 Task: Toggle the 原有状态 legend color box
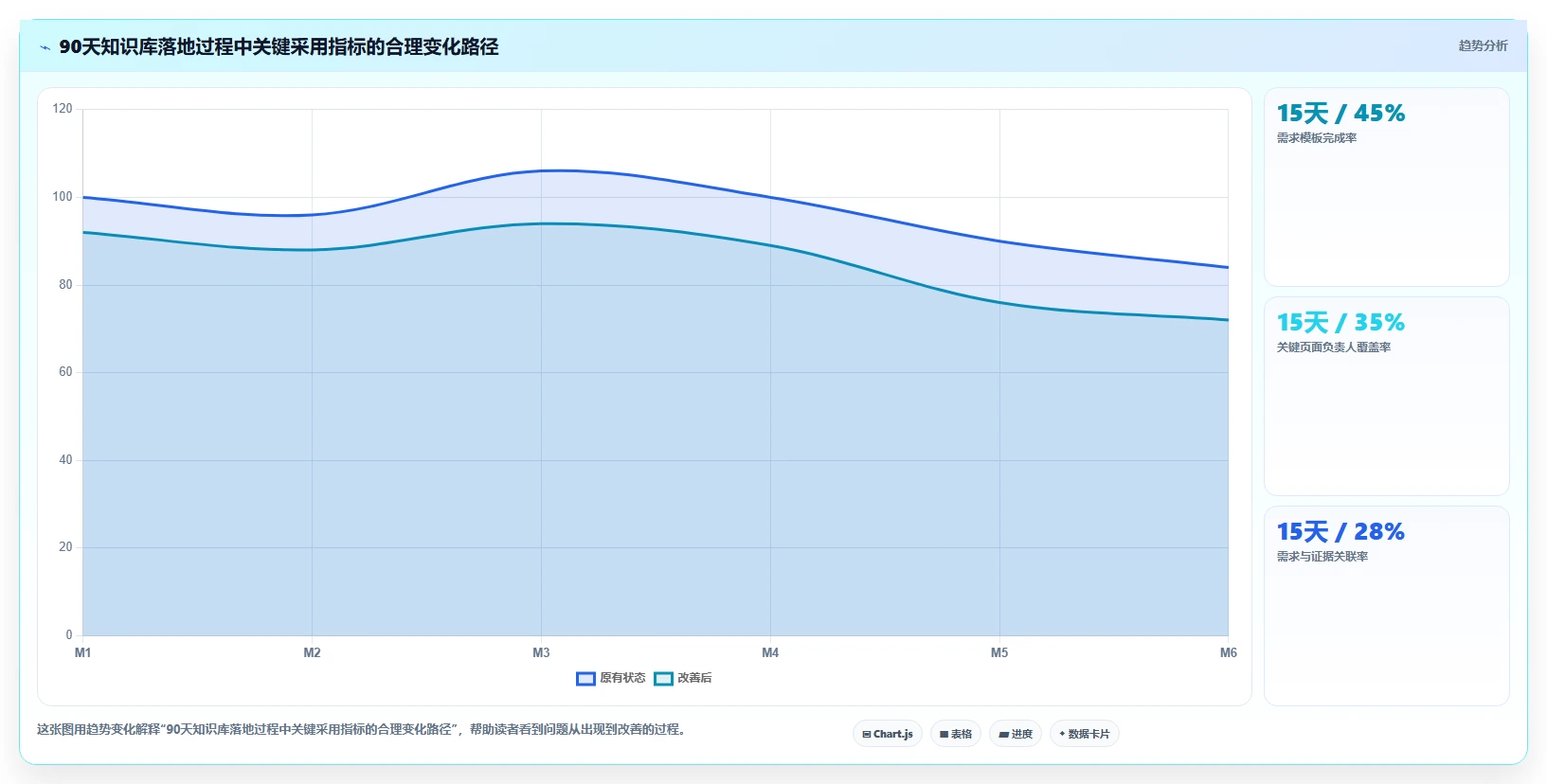point(585,678)
